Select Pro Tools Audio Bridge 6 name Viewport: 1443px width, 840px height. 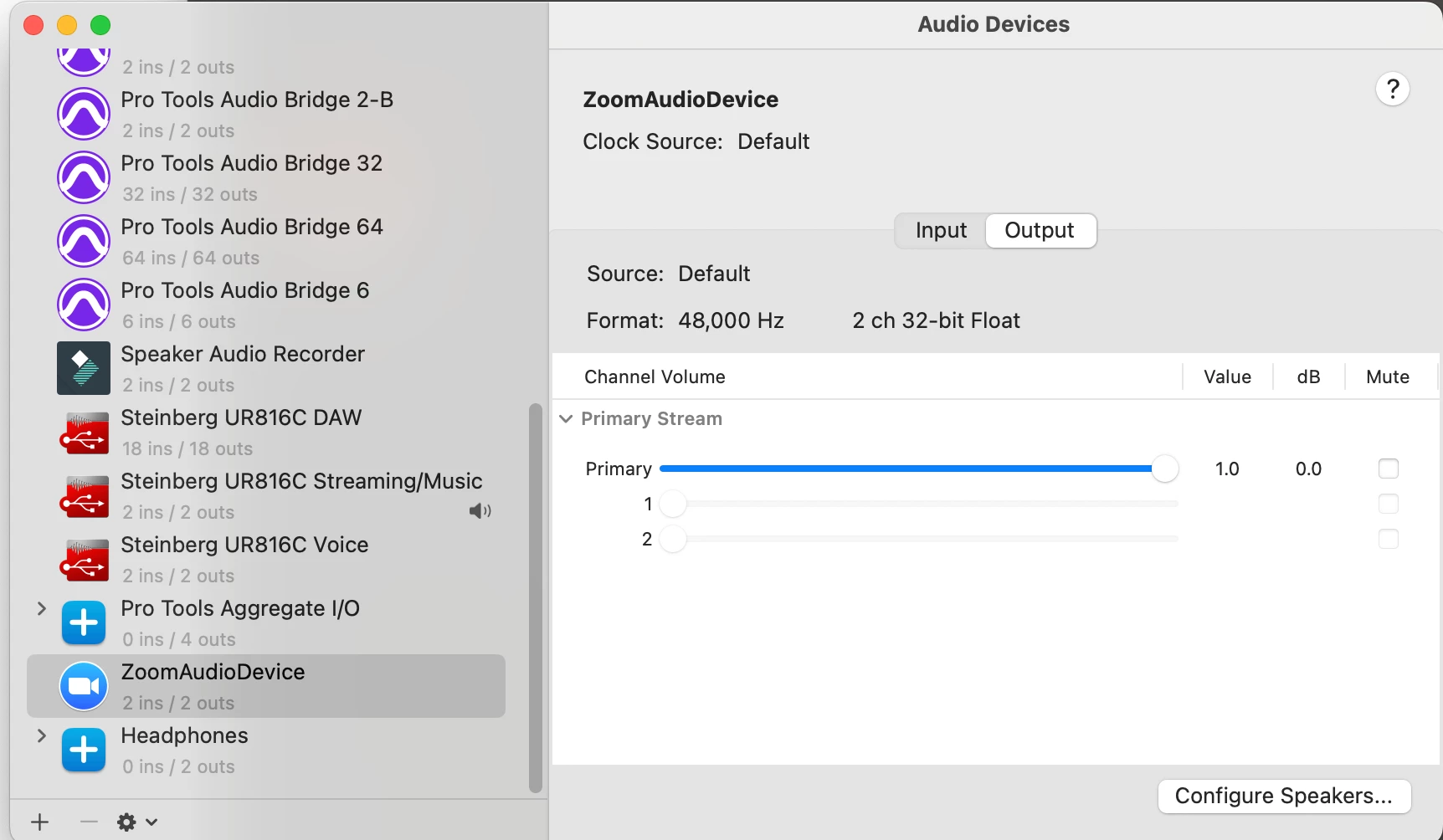[245, 290]
